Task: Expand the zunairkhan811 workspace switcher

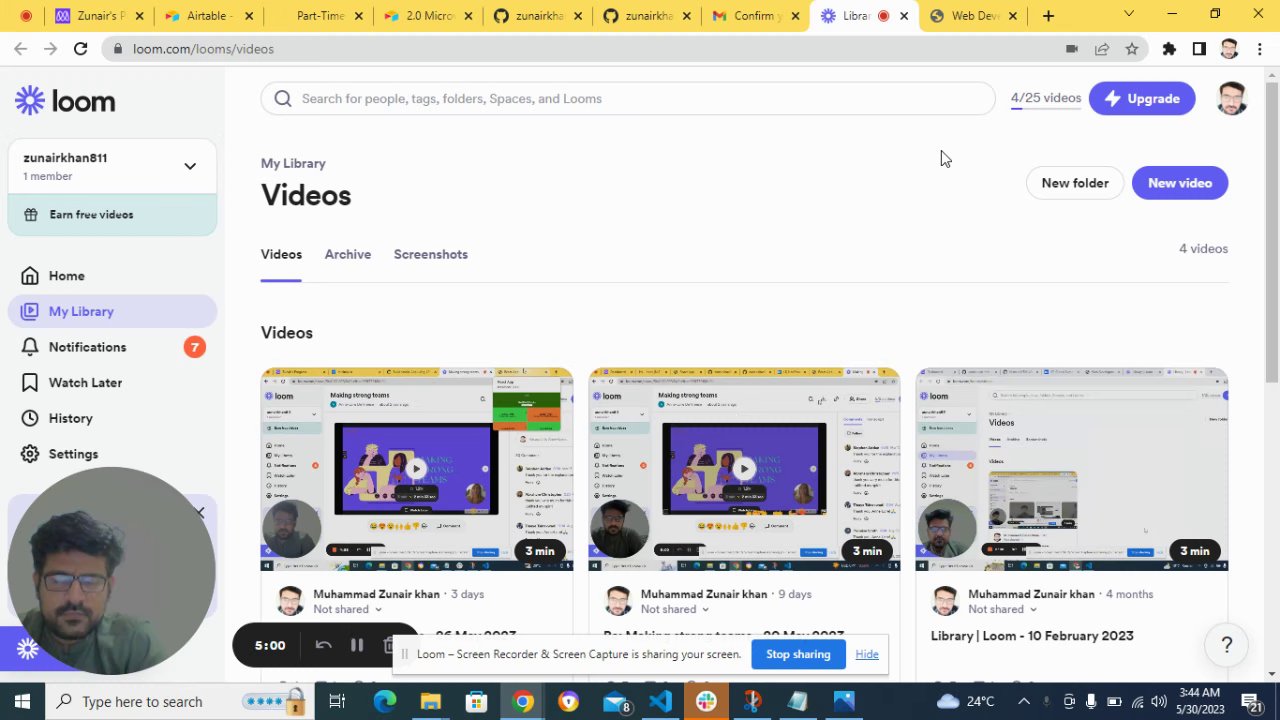Action: tap(112, 166)
